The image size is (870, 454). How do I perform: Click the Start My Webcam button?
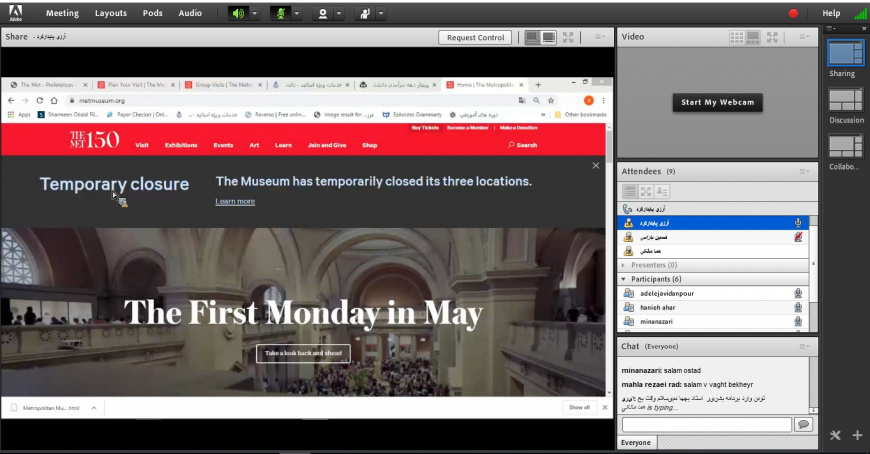[717, 102]
